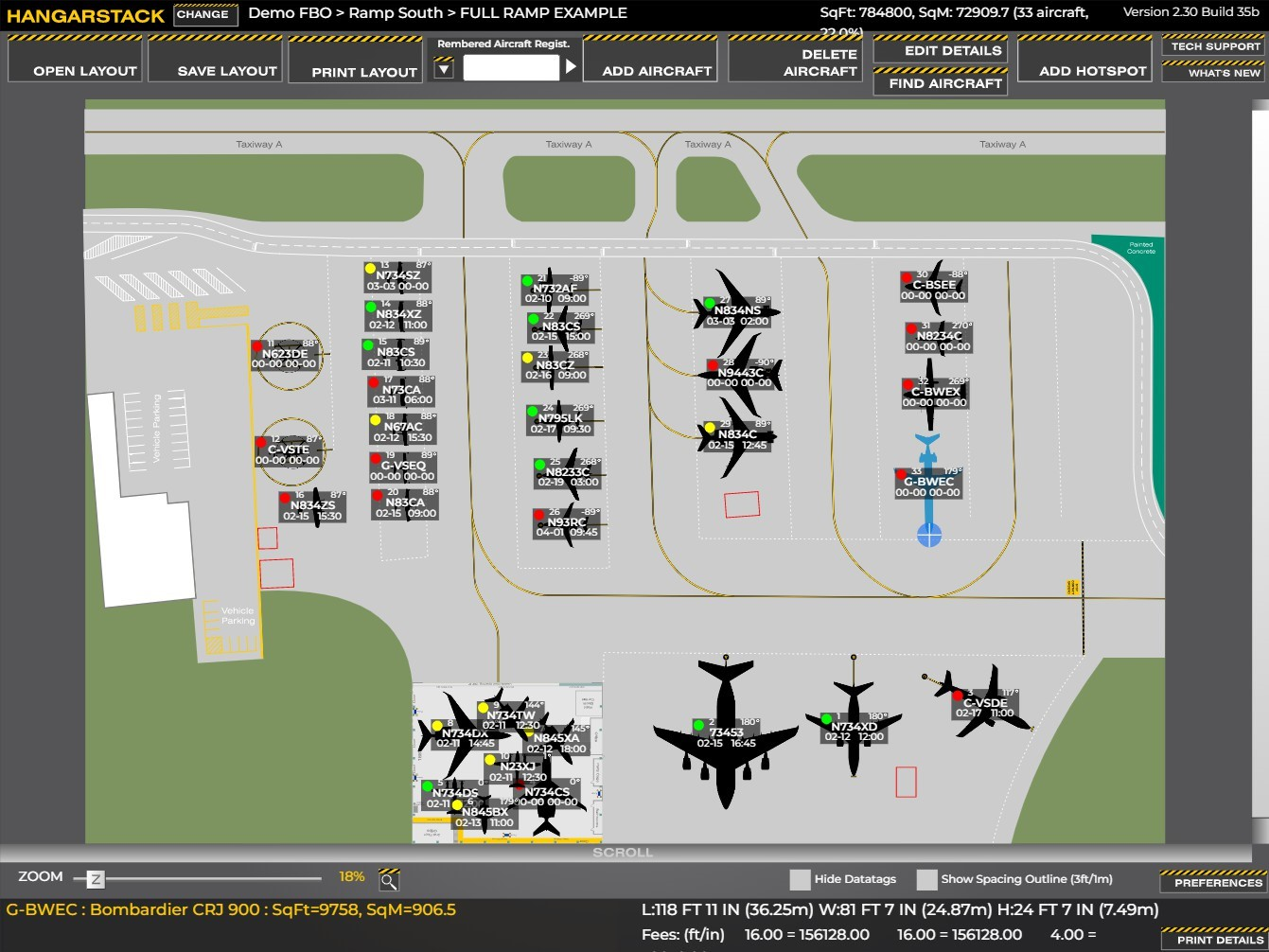Click the right arrow beside registration field
Screen dimensions: 1269x952
570,66
